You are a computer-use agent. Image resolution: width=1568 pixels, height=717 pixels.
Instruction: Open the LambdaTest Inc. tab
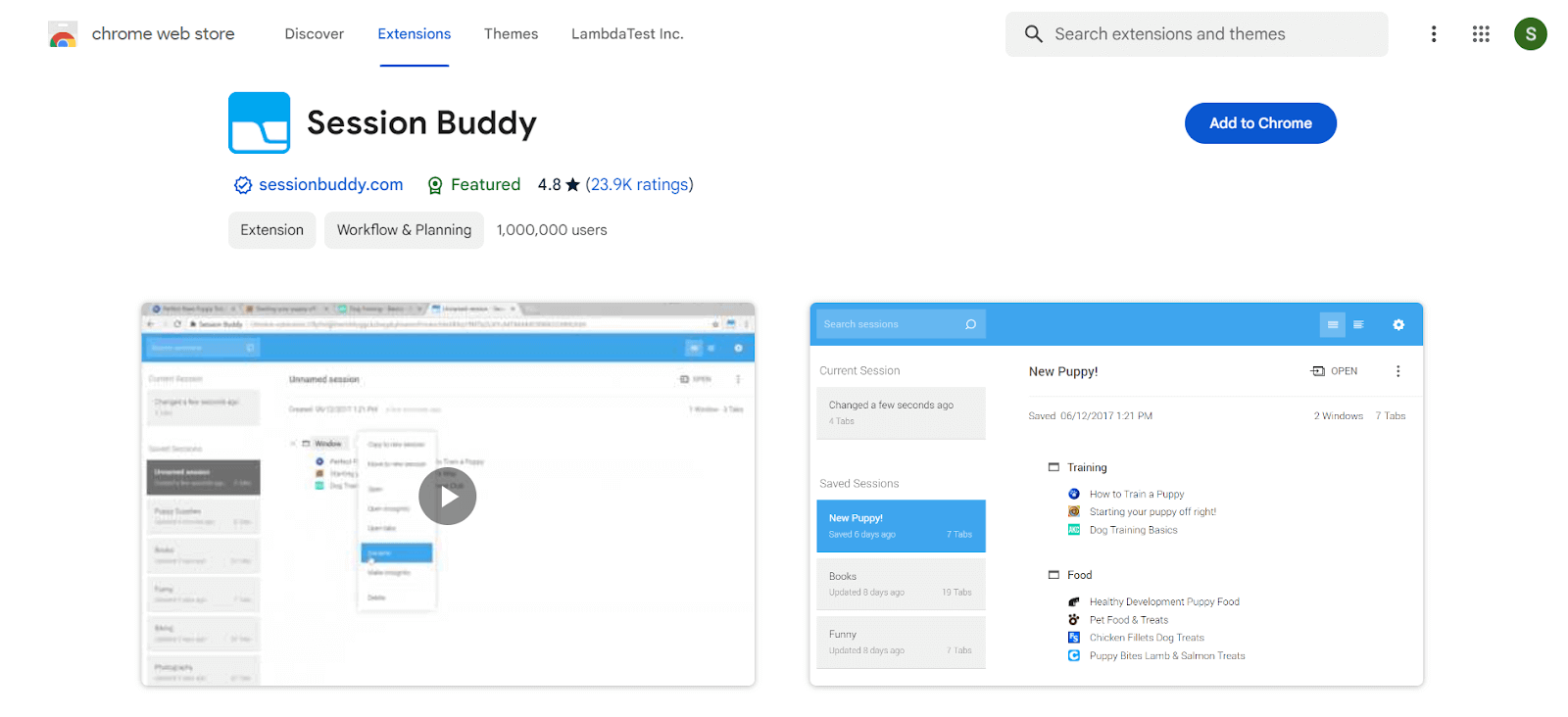pos(628,34)
